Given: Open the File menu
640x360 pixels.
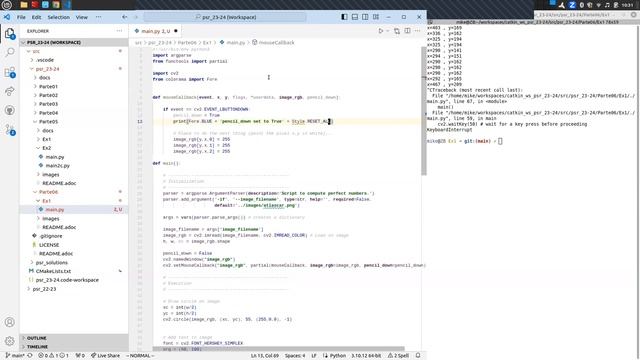Looking at the screenshot, I should [21, 17].
